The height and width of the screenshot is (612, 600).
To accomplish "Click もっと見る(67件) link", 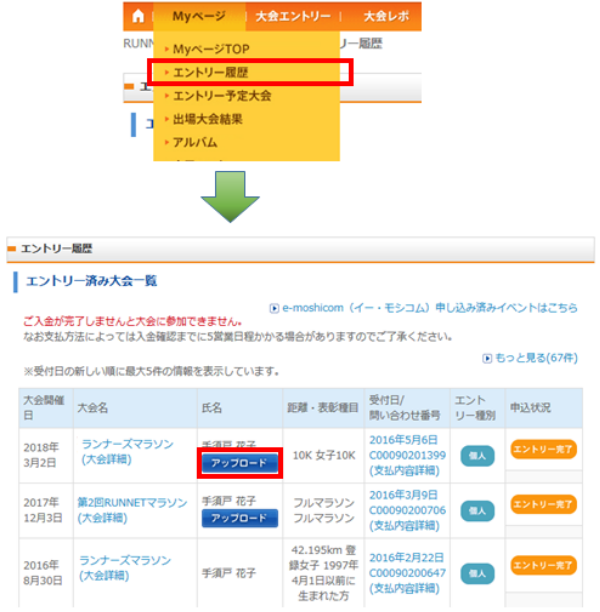I will (x=535, y=357).
